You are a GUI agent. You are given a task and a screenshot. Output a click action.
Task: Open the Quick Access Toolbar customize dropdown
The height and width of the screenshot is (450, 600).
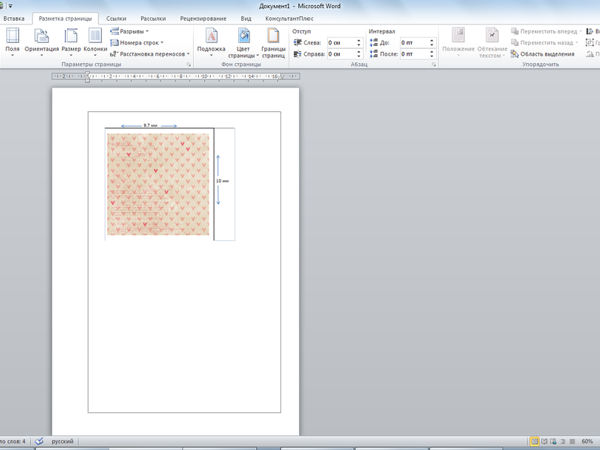10,6
